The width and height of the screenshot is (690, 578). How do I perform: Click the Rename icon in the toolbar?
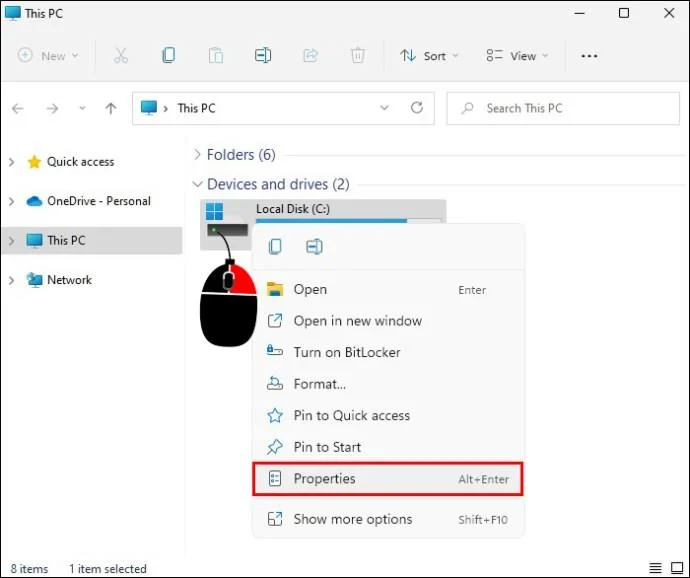(x=263, y=55)
